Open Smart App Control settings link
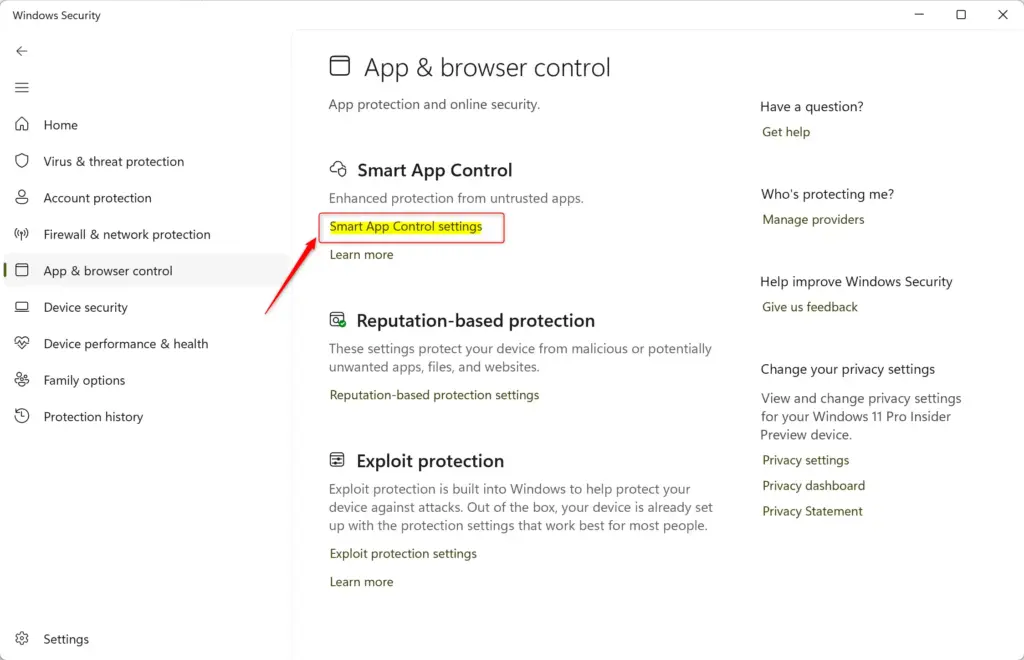The height and width of the screenshot is (660, 1024). point(406,227)
